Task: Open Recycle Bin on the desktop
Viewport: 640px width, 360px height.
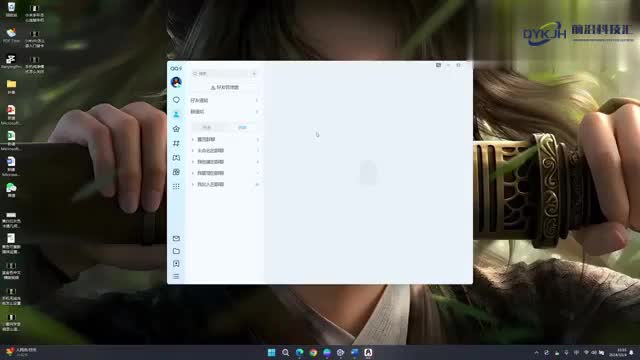Action: (11, 9)
